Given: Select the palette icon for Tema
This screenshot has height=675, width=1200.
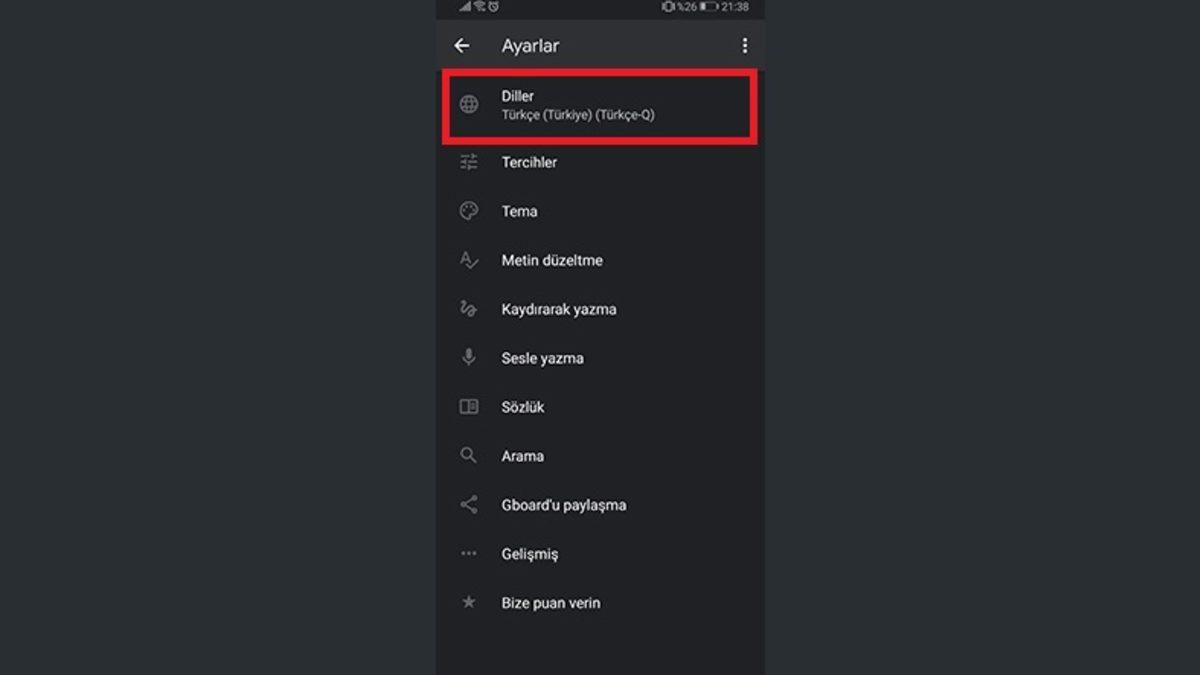Looking at the screenshot, I should pyautogui.click(x=469, y=211).
